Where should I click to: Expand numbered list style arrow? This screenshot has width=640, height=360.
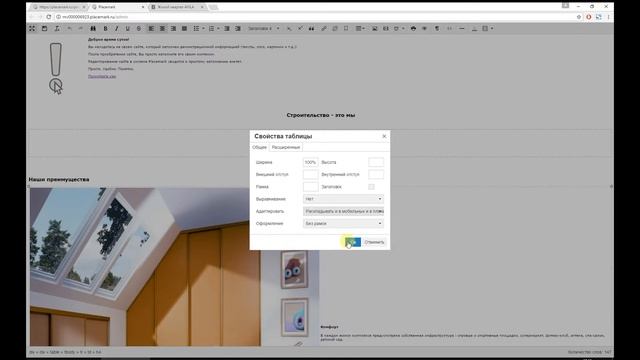218,29
